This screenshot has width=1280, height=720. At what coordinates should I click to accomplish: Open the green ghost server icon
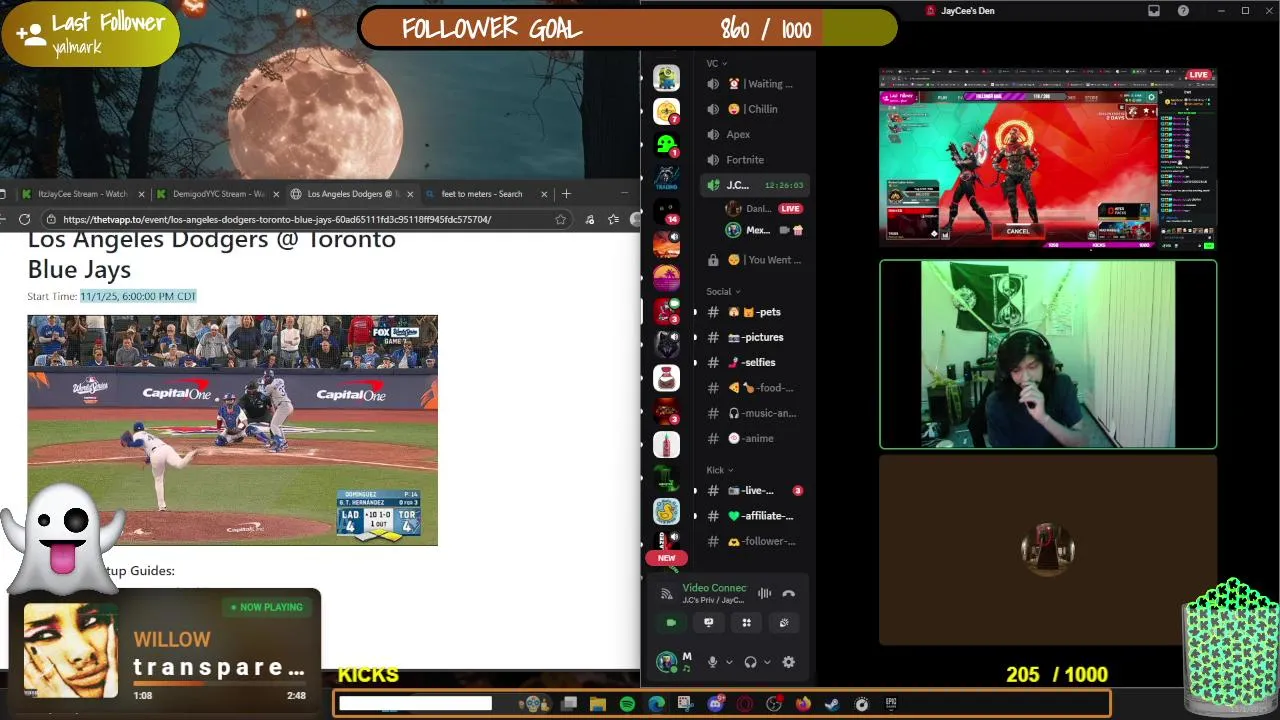click(666, 145)
